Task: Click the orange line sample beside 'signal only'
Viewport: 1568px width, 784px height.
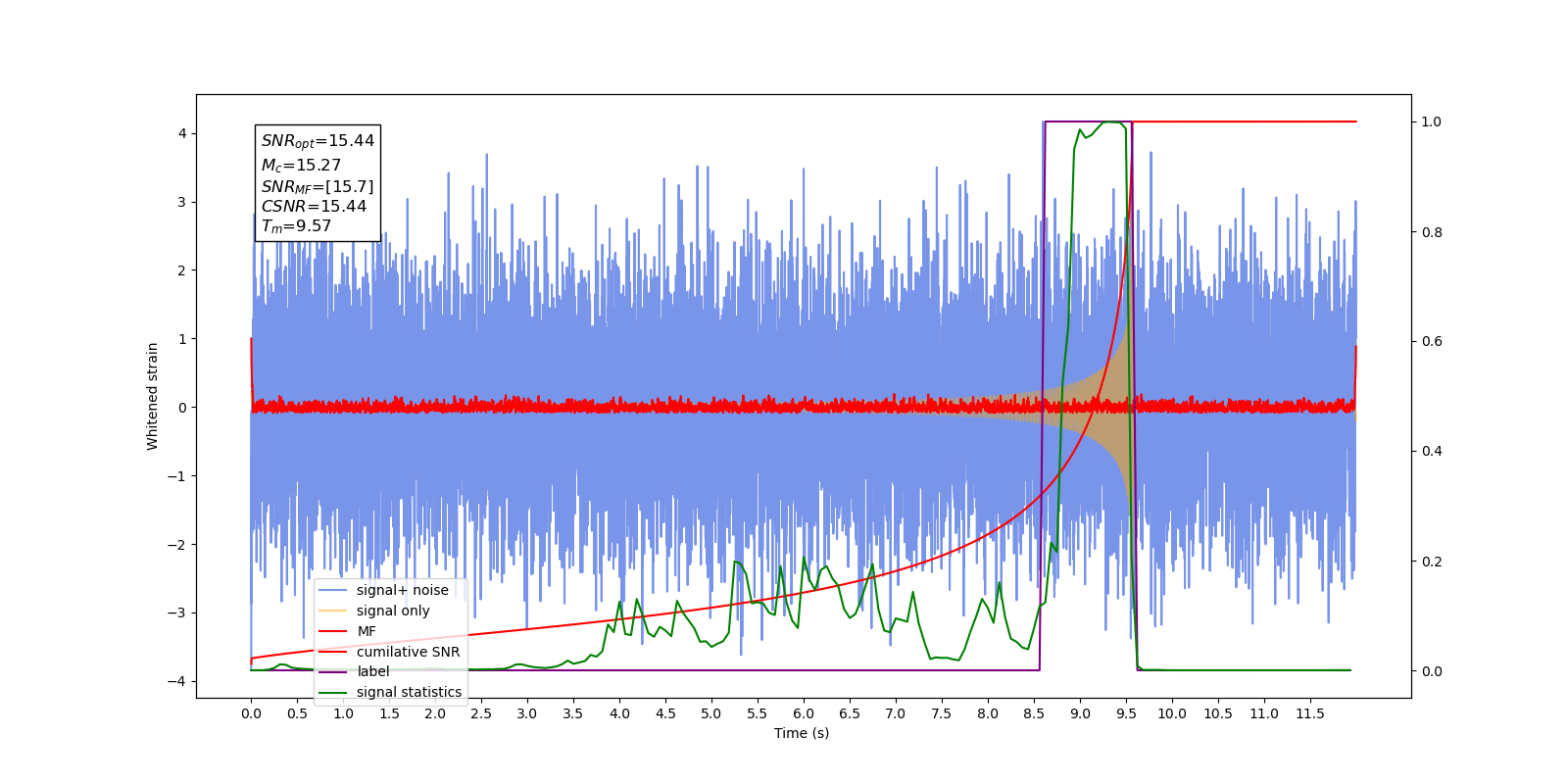Action: pos(334,612)
